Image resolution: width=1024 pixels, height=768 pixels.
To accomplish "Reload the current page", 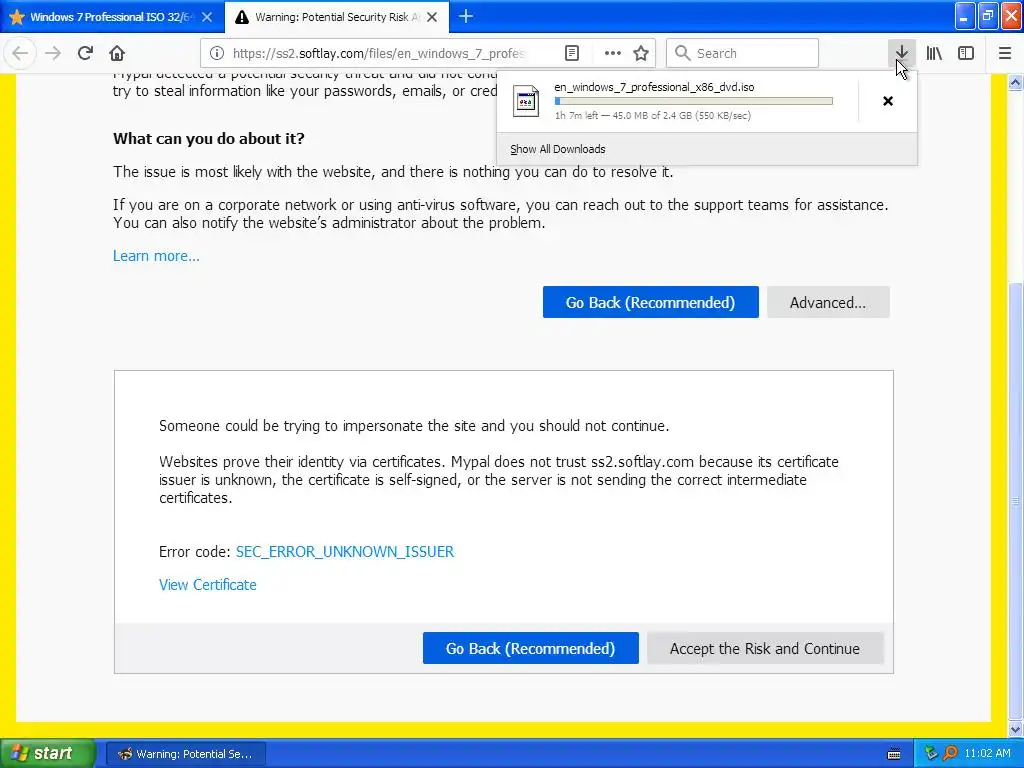I will [85, 53].
